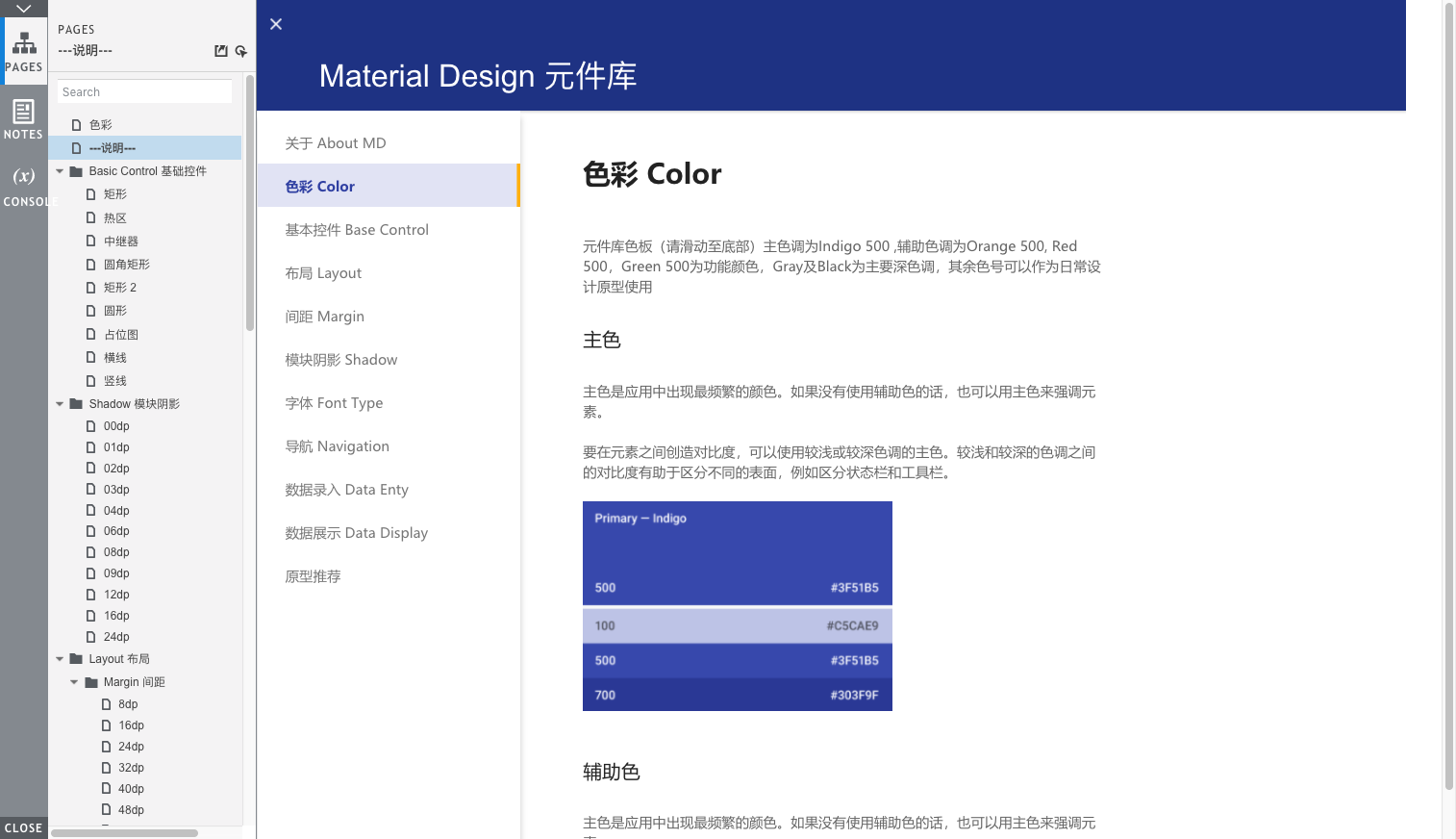Close the menu with the X icon
The height and width of the screenshot is (839, 1456).
pos(276,24)
